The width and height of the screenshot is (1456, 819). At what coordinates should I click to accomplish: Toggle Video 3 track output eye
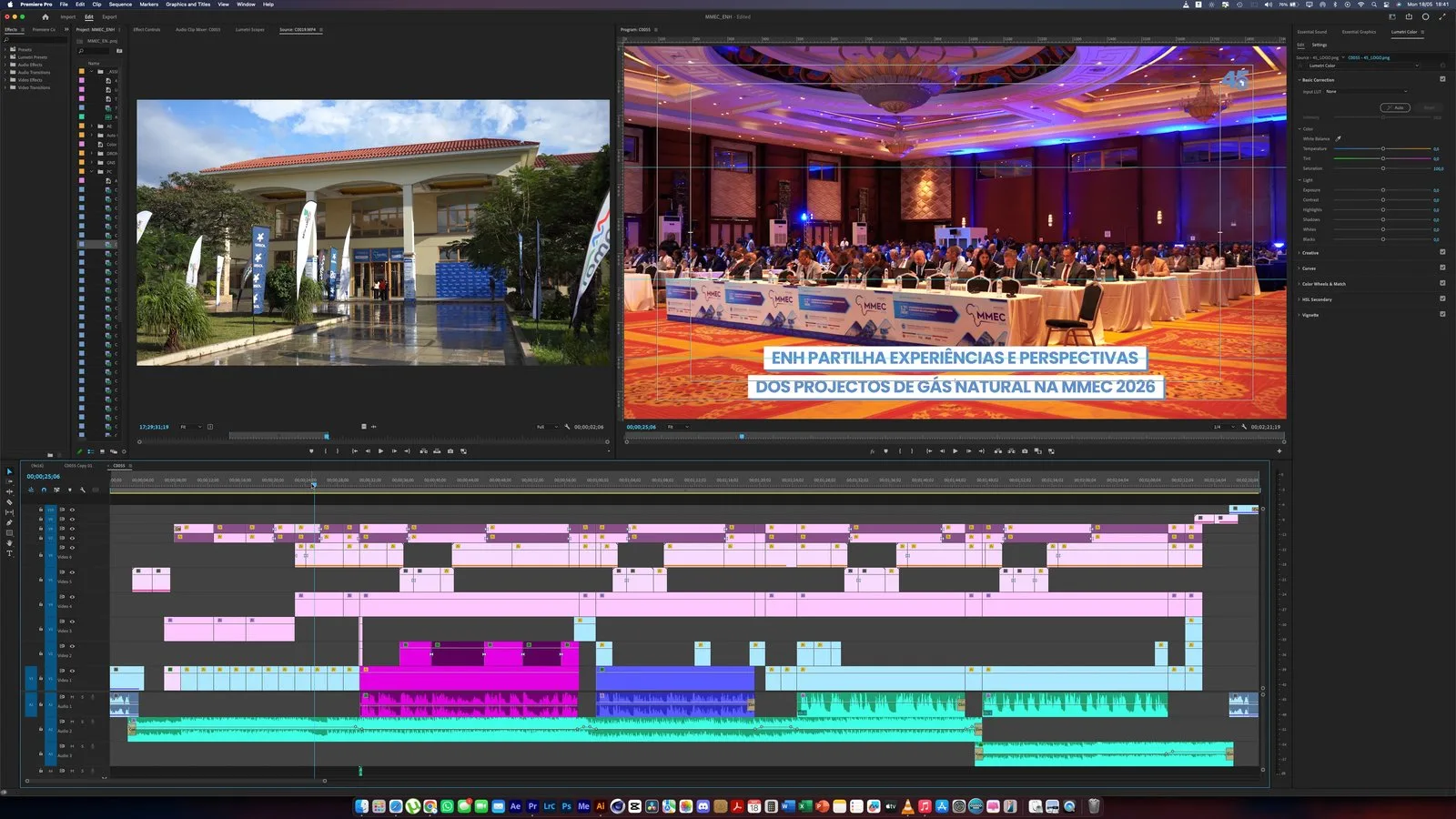(72, 622)
